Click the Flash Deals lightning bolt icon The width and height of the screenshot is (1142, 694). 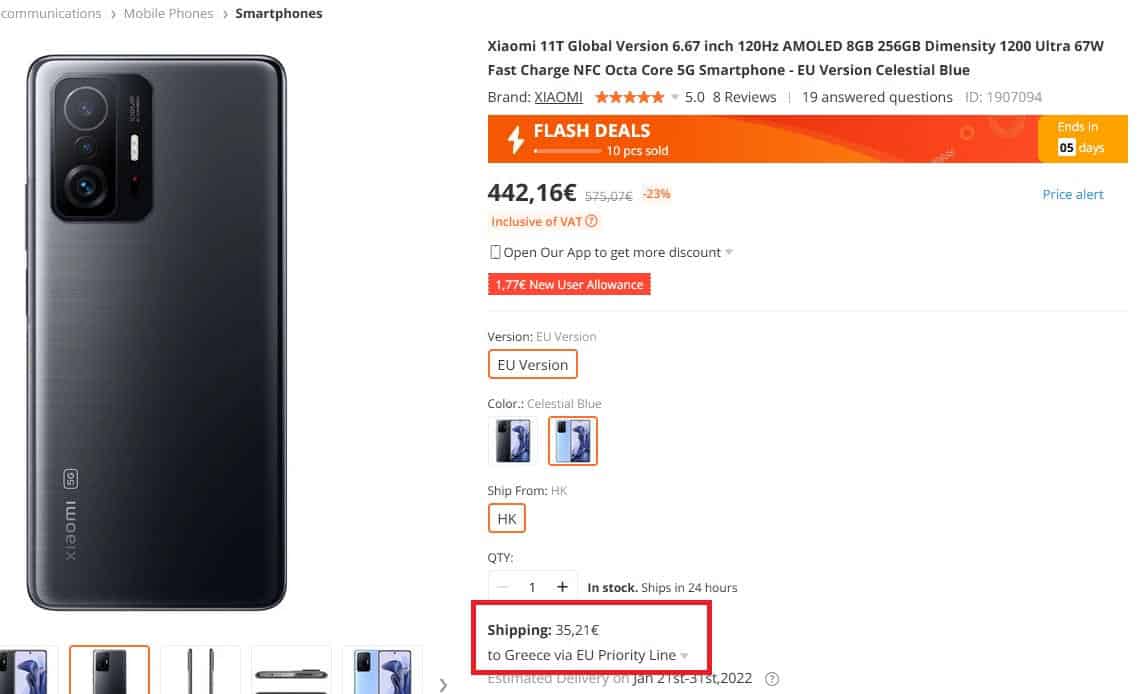(515, 139)
